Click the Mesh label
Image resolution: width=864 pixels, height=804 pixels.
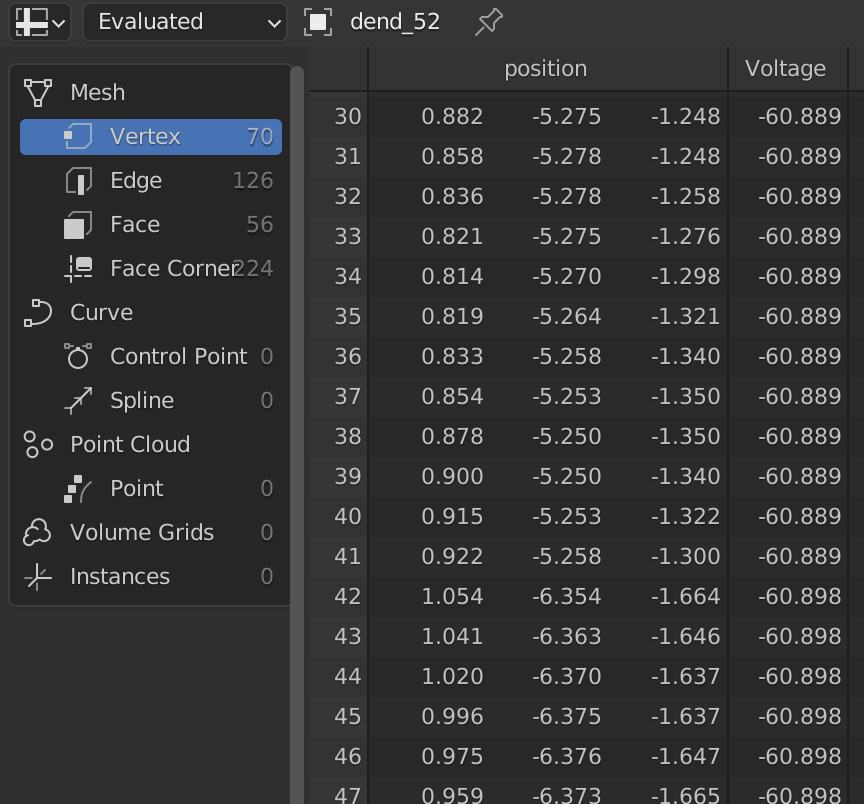point(98,93)
